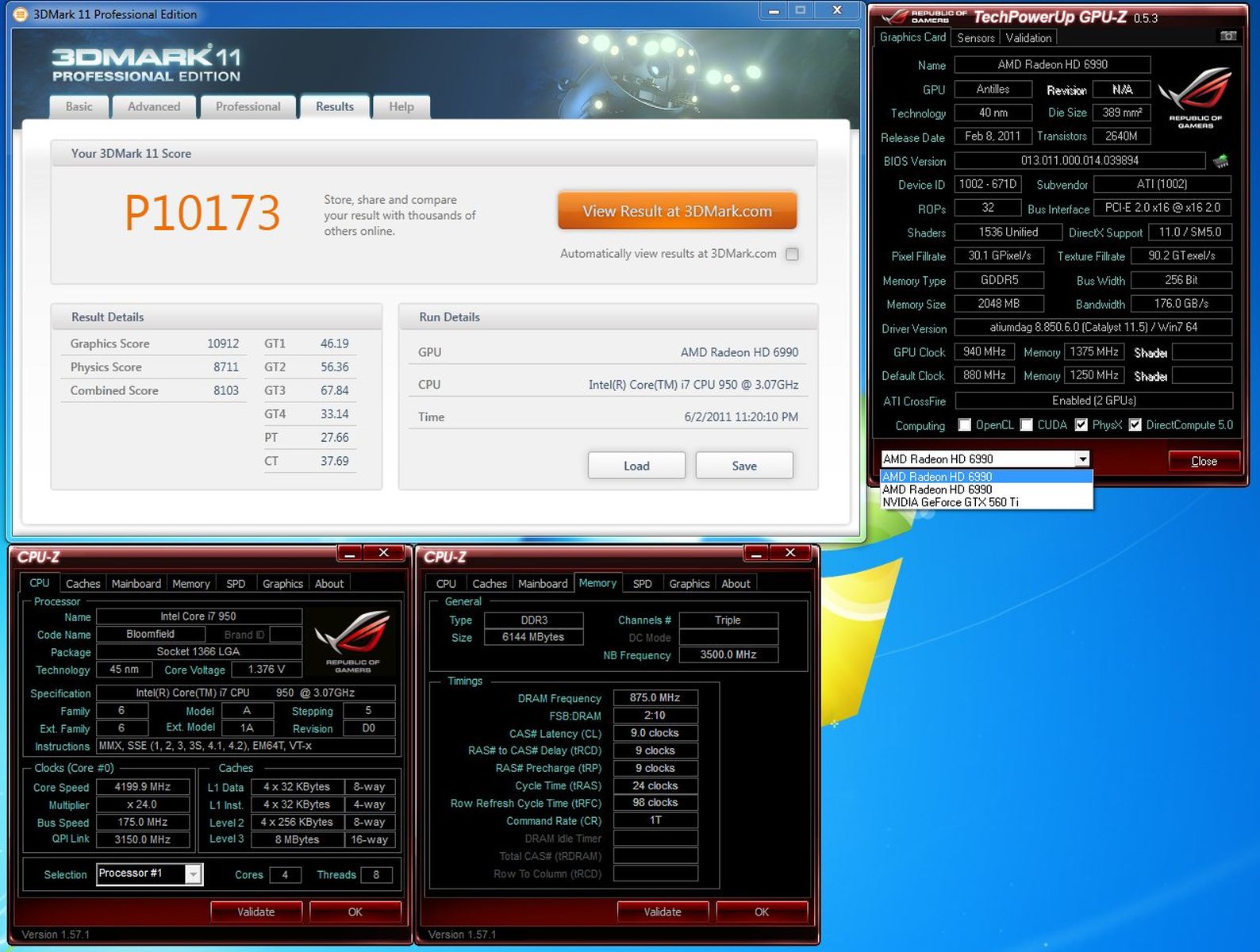Open SPD tab in left CPU-Z window
This screenshot has width=1260, height=952.
click(x=236, y=584)
